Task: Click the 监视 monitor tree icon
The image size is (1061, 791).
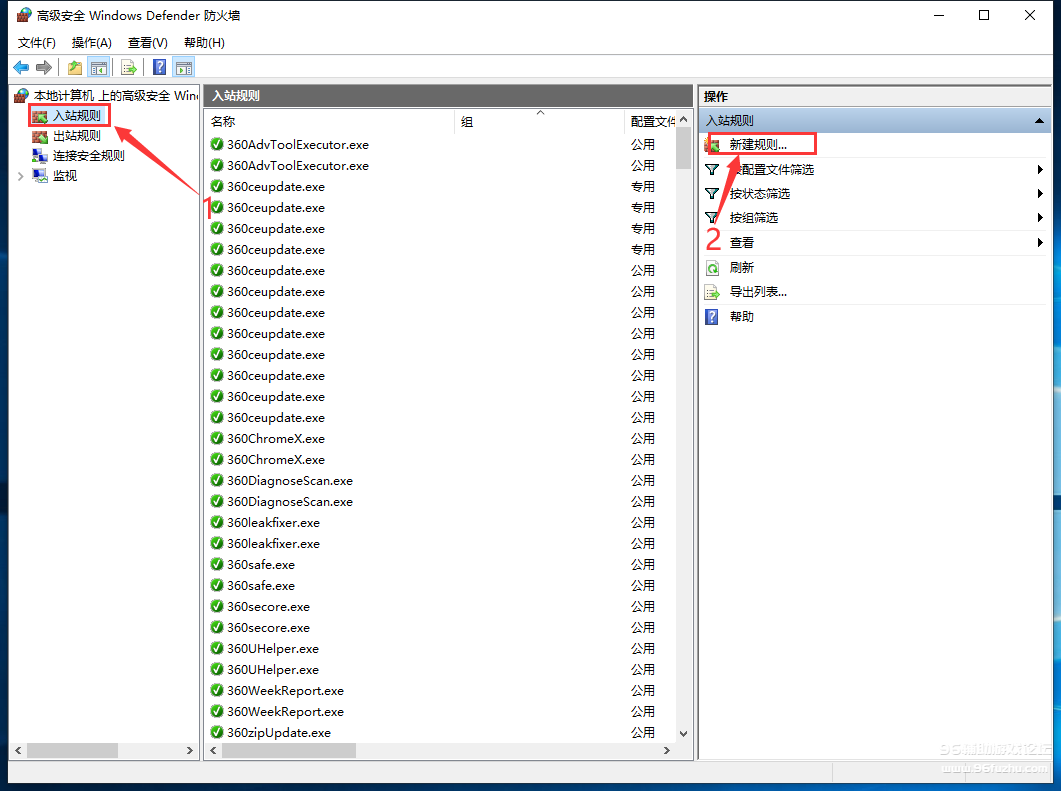Action: tap(40, 176)
